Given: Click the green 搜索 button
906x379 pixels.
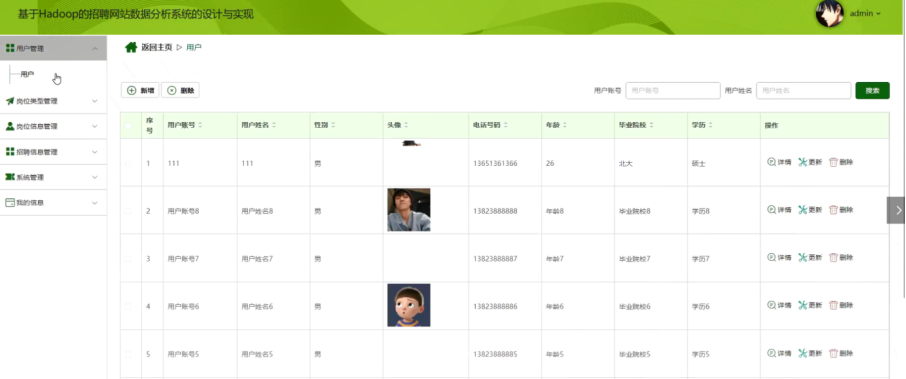Looking at the screenshot, I should (x=872, y=91).
